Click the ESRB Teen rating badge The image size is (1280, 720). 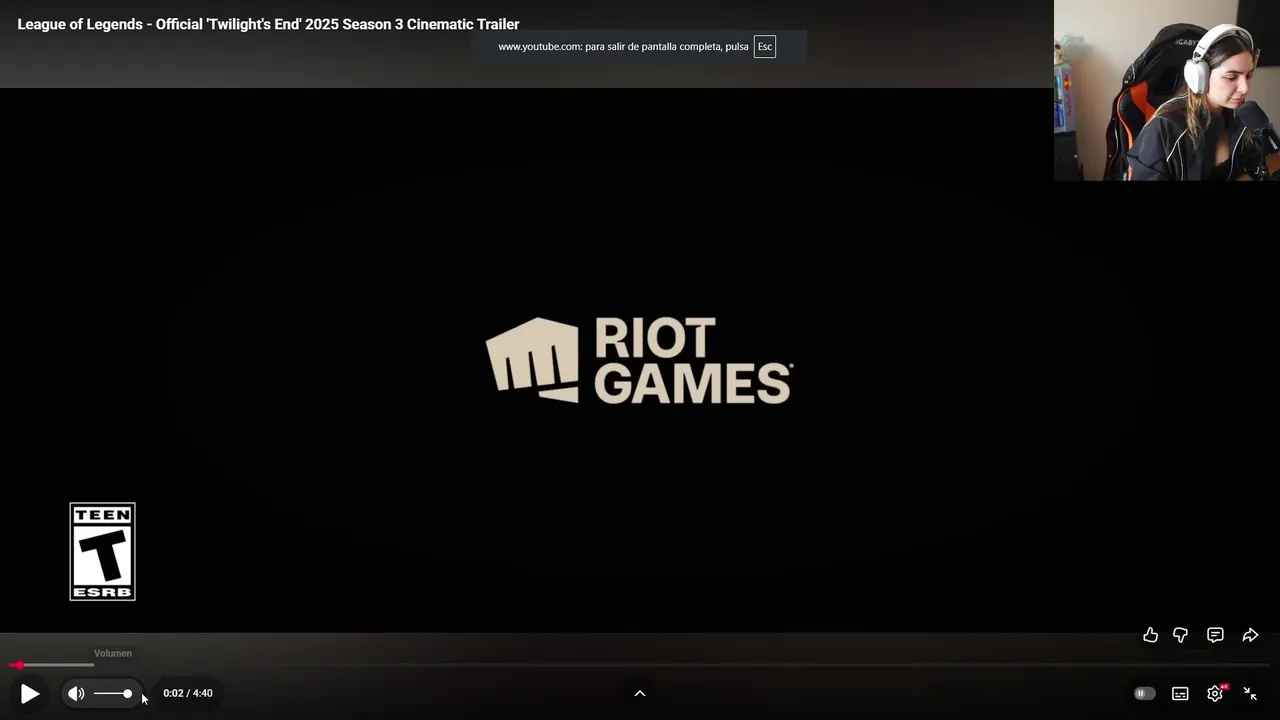[x=102, y=551]
